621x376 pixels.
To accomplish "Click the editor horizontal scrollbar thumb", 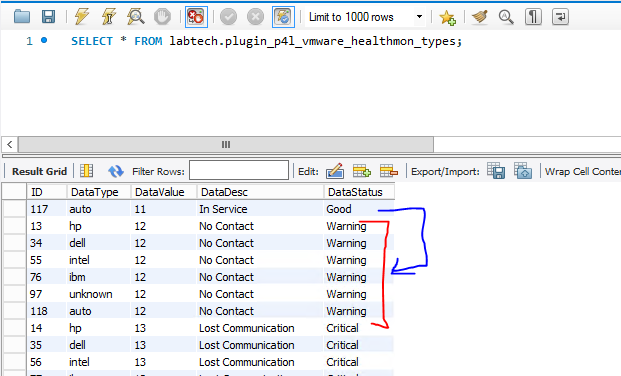I will [226, 145].
